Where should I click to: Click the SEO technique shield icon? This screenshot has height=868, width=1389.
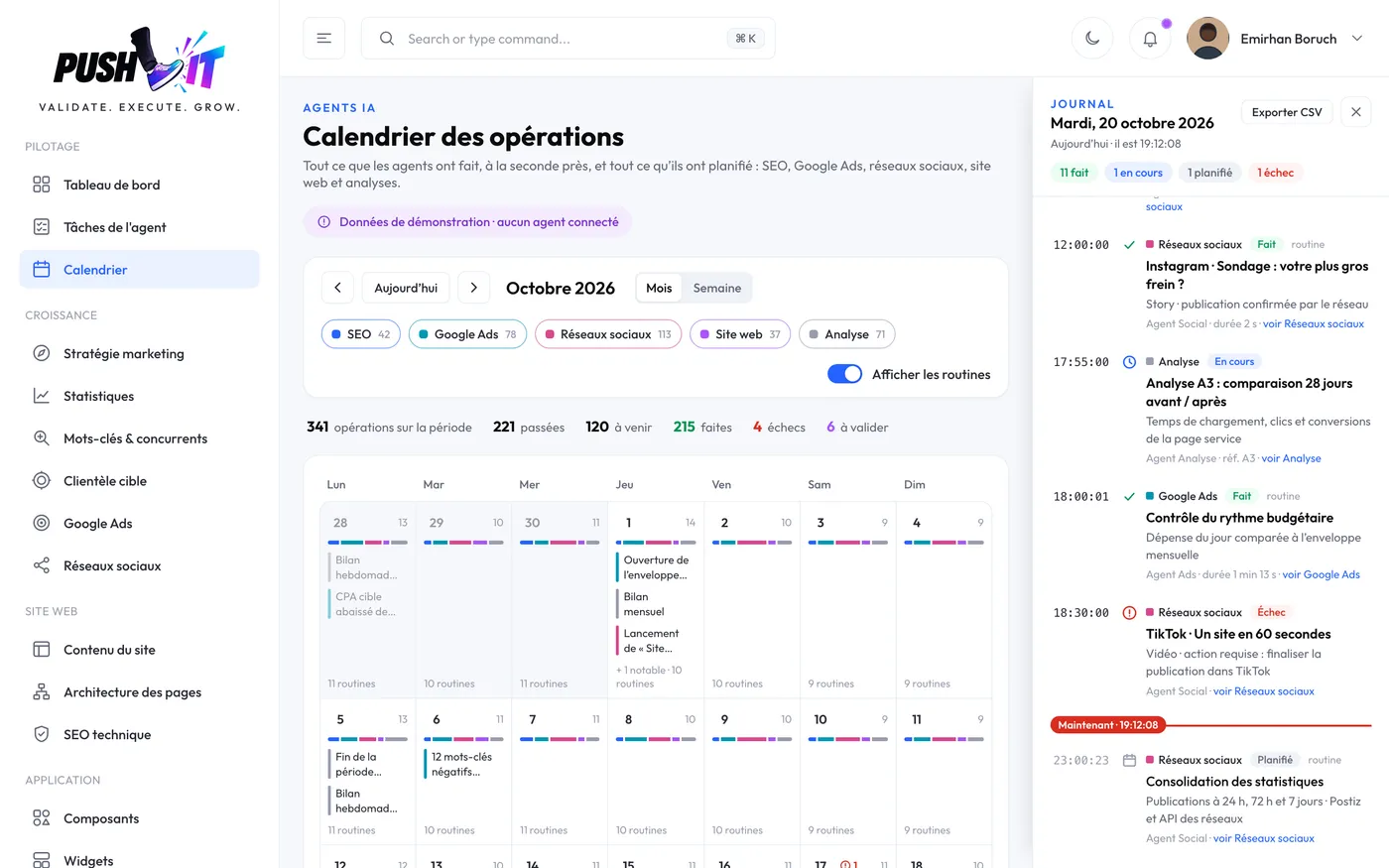[42, 735]
